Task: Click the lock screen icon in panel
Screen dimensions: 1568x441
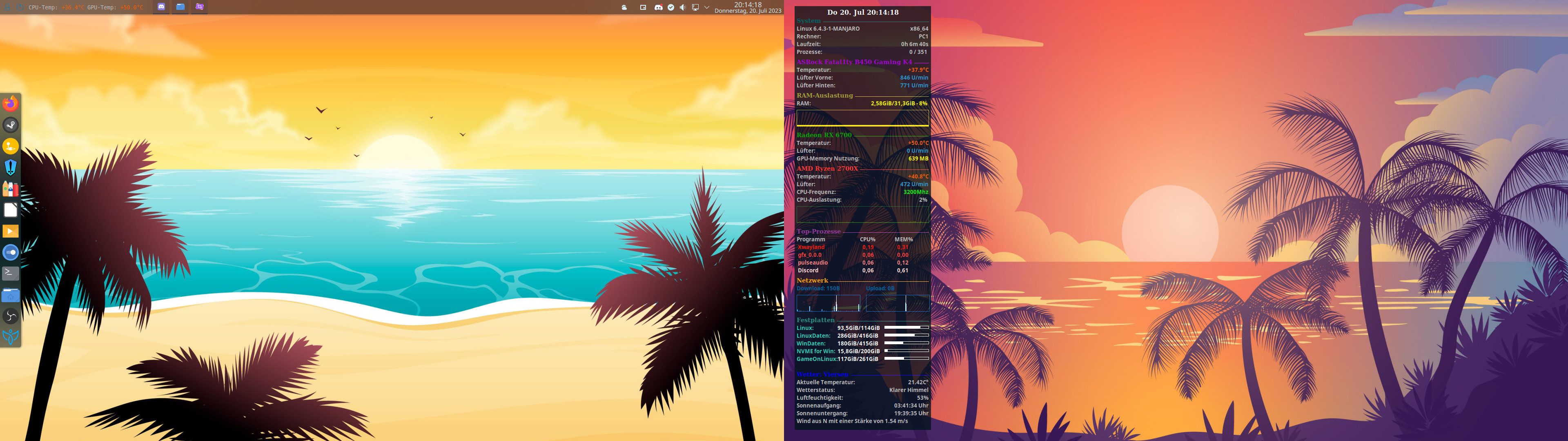Action: click(7, 7)
